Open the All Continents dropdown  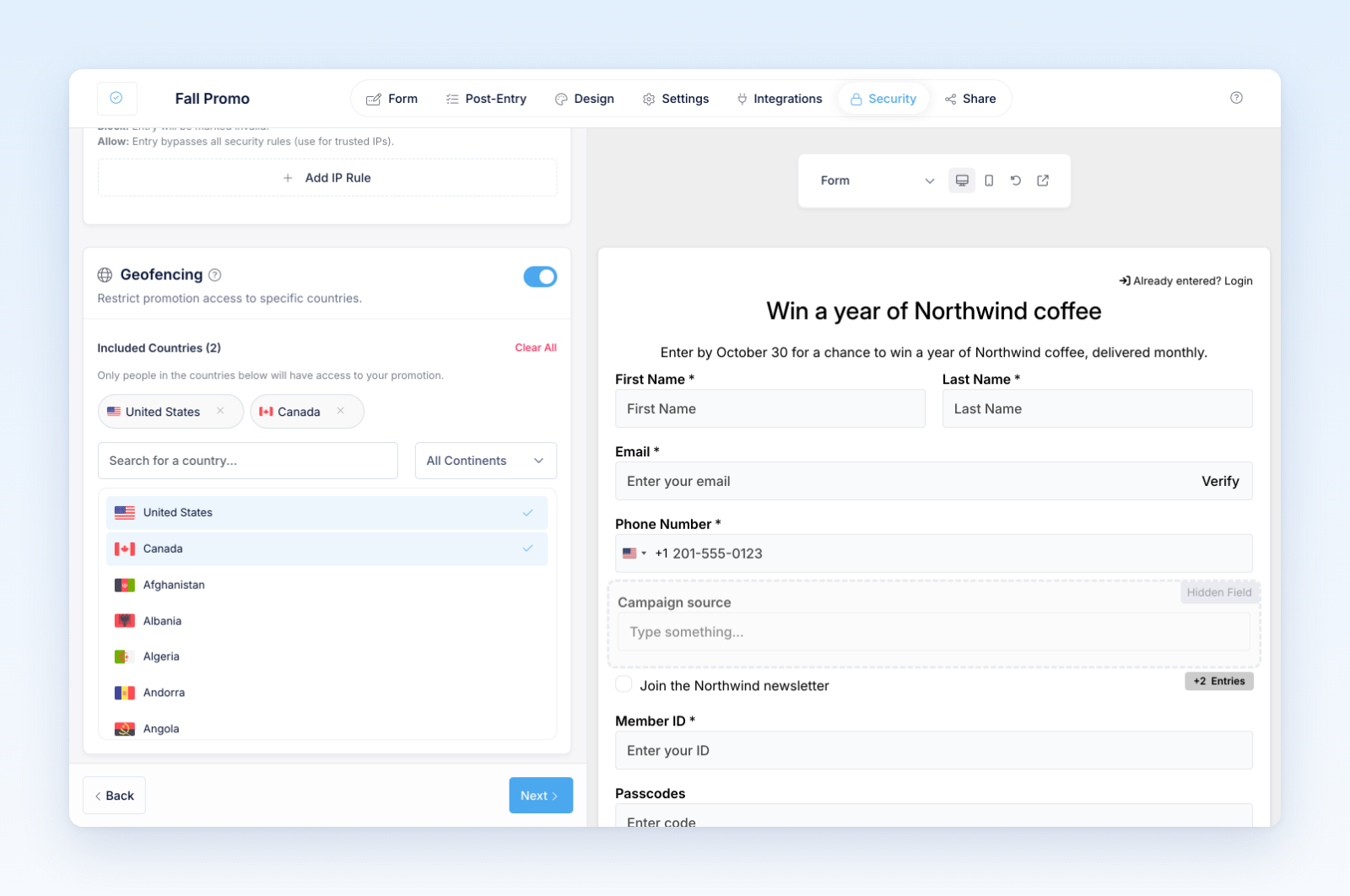click(x=485, y=461)
